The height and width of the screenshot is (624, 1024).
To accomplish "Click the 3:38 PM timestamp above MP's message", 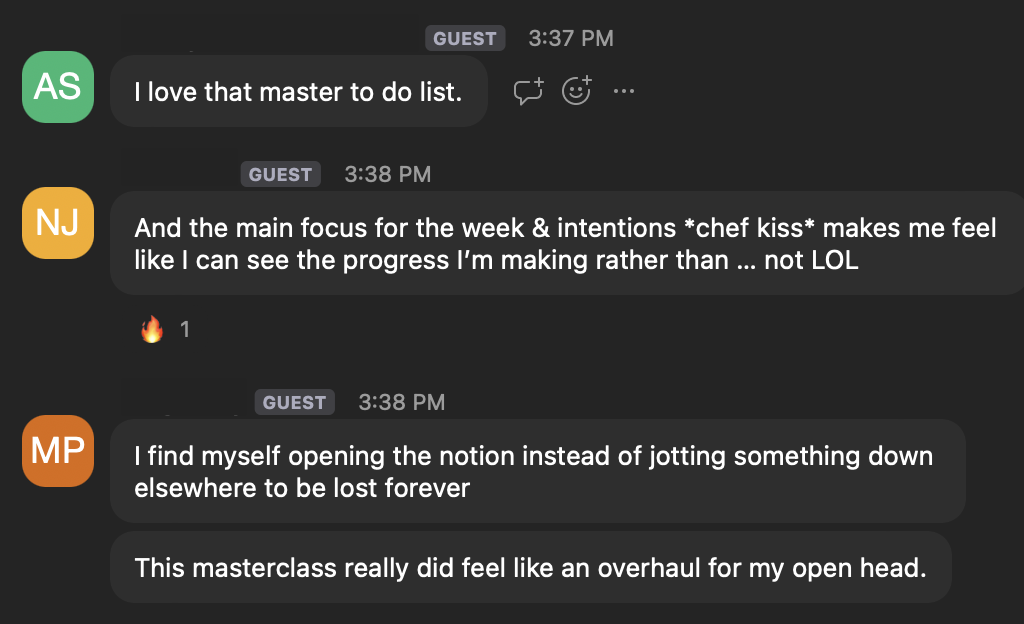I will point(402,403).
